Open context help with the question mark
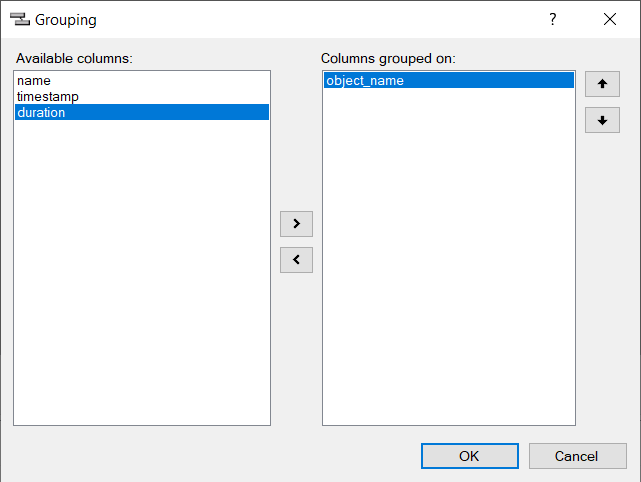Image resolution: width=641 pixels, height=482 pixels. coord(553,19)
